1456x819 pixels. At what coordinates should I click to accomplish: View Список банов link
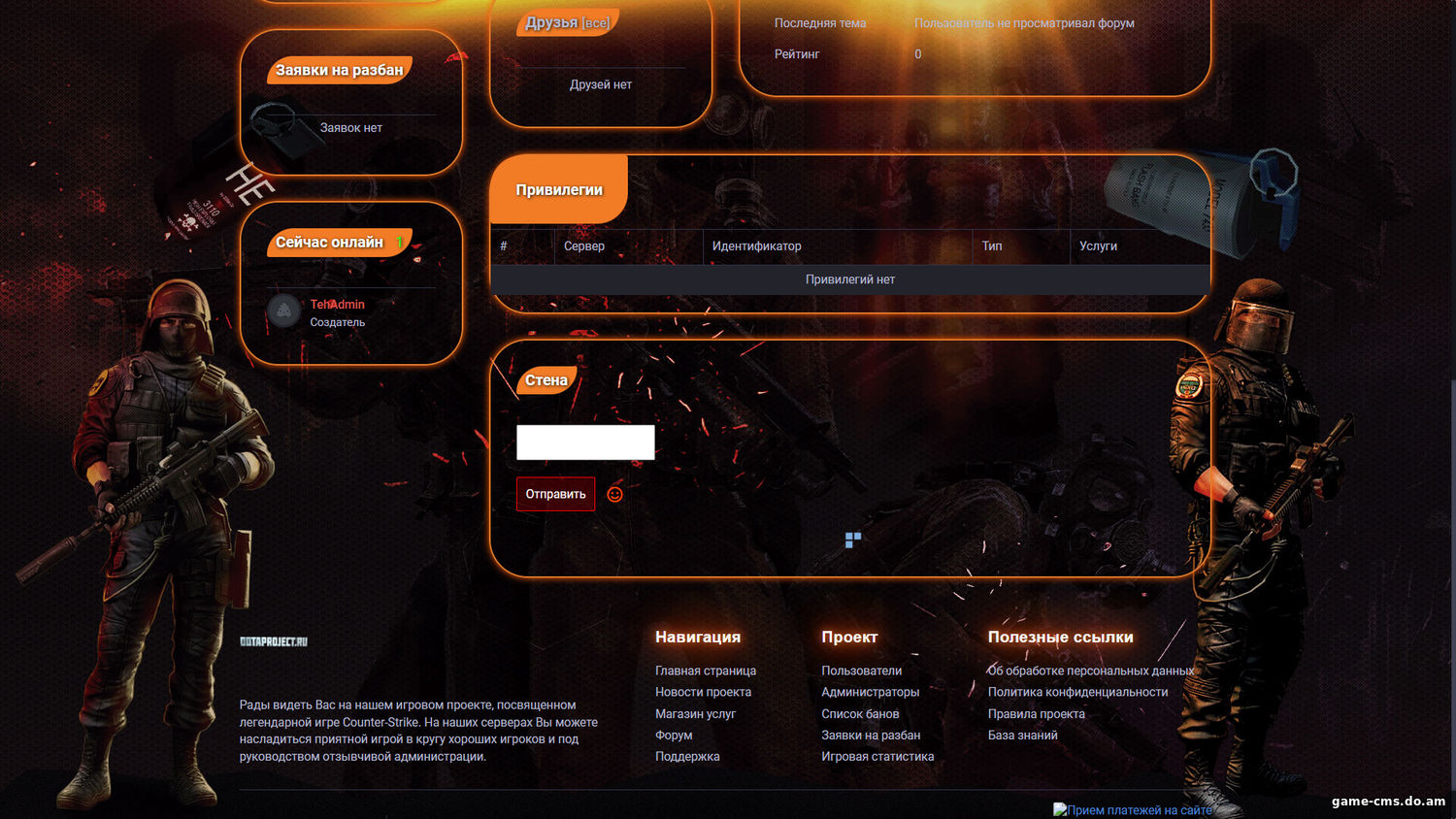coord(860,713)
